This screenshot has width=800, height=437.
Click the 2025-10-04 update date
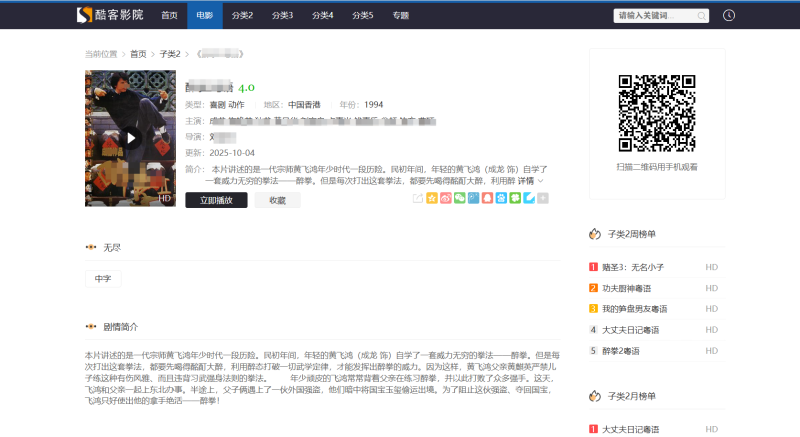[232, 153]
